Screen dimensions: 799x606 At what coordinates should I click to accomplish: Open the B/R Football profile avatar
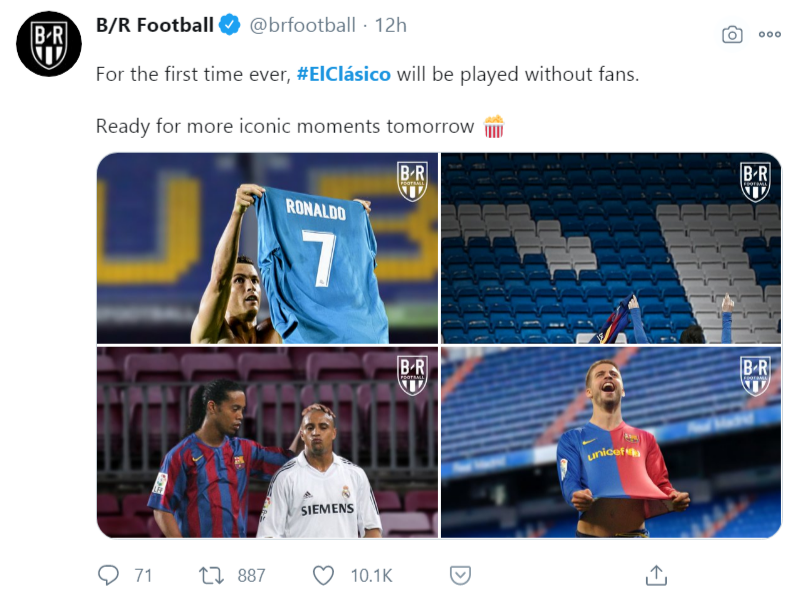point(48,45)
